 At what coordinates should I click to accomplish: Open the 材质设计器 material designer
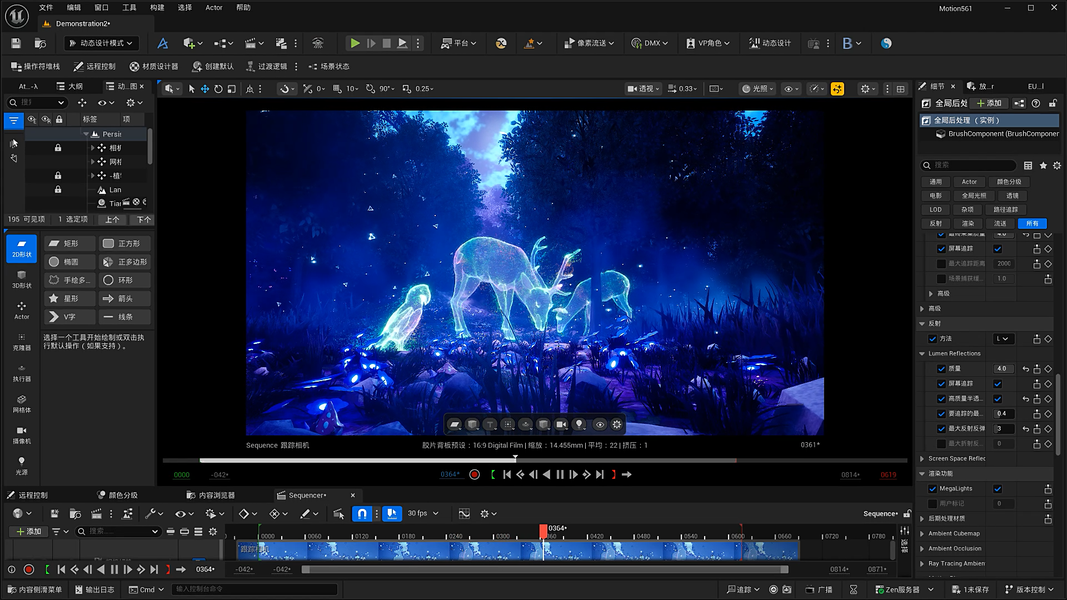click(154, 66)
